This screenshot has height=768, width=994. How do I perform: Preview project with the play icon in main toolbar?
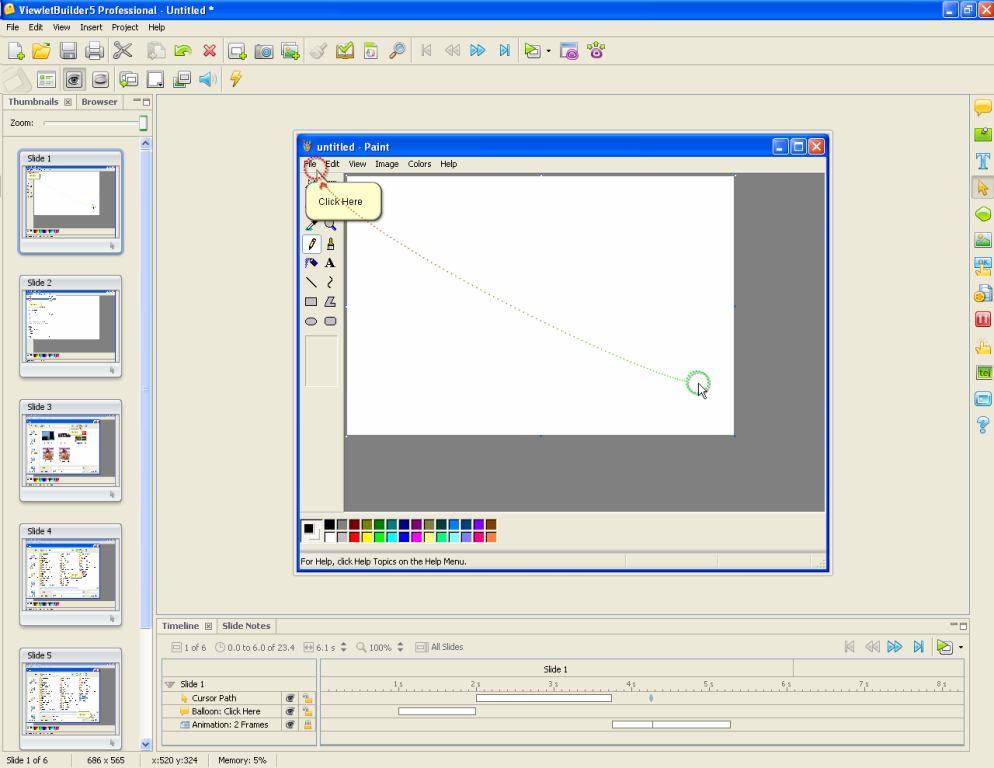532,51
